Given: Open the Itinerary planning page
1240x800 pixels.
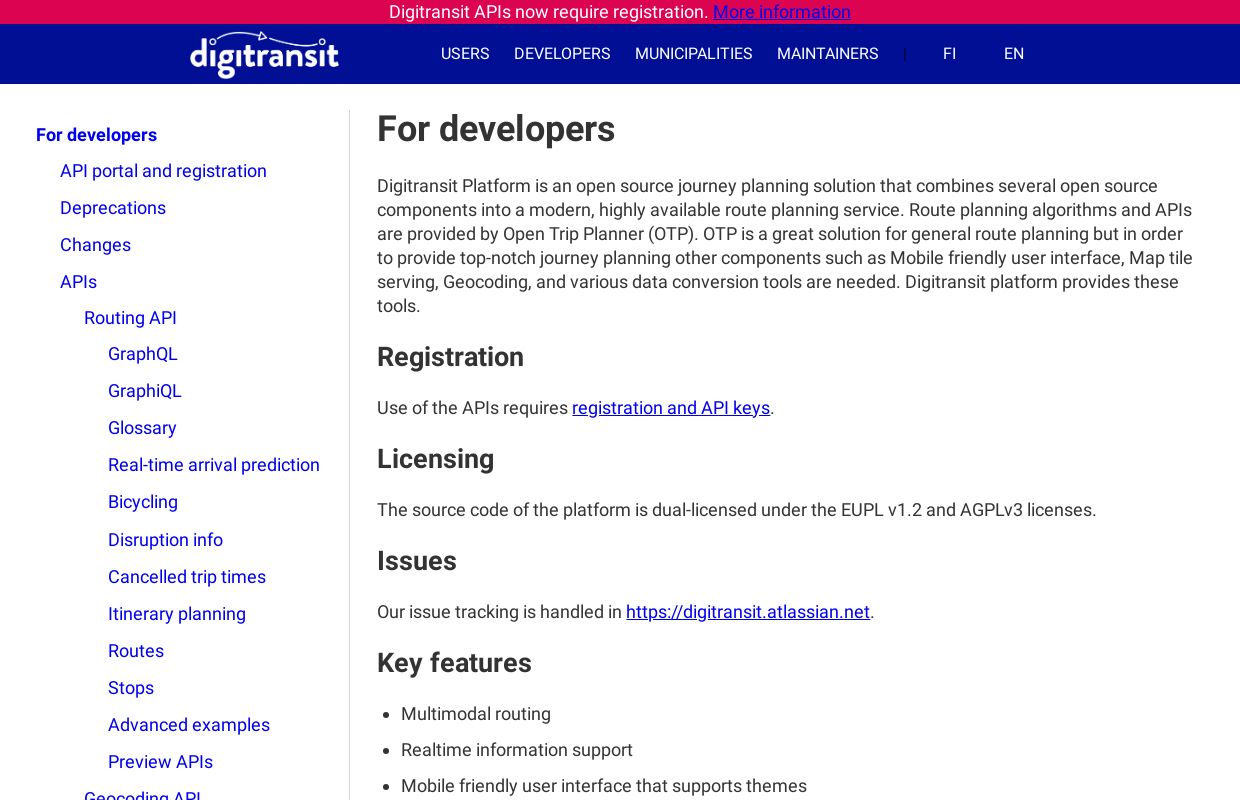Looking at the screenshot, I should (x=177, y=614).
